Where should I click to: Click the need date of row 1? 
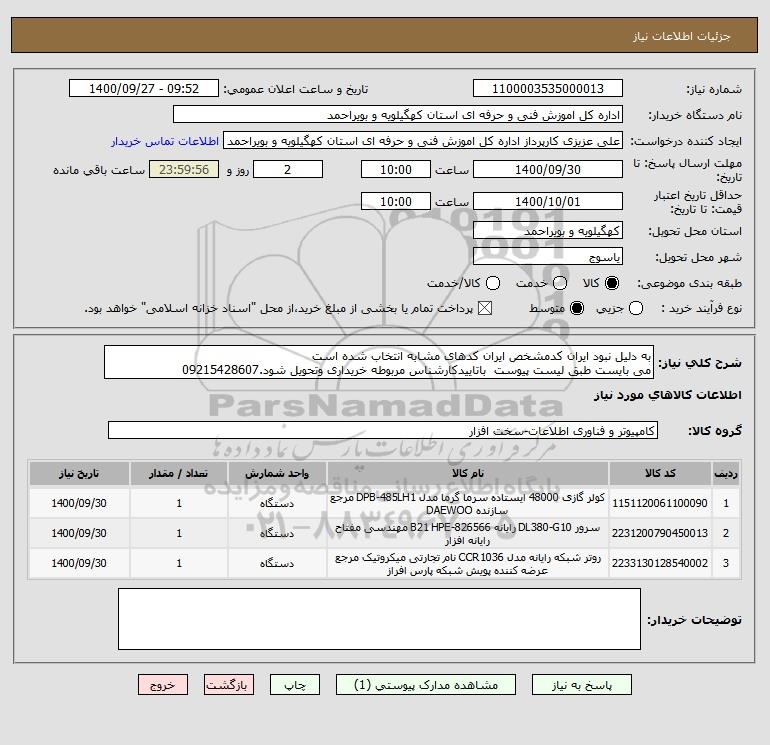point(79,503)
